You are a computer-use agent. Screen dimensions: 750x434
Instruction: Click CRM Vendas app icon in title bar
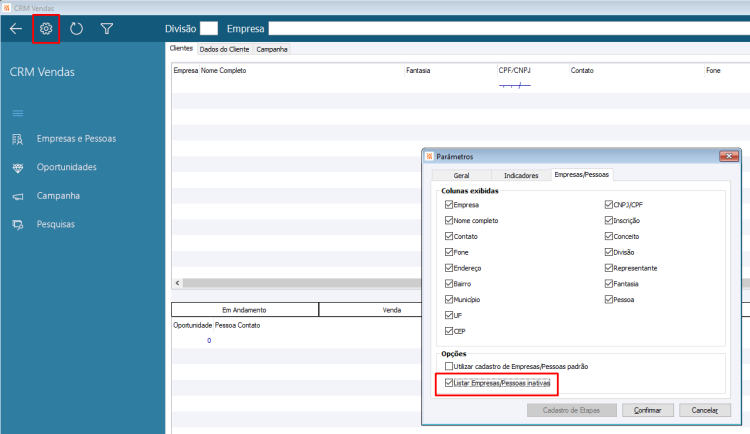(6, 8)
